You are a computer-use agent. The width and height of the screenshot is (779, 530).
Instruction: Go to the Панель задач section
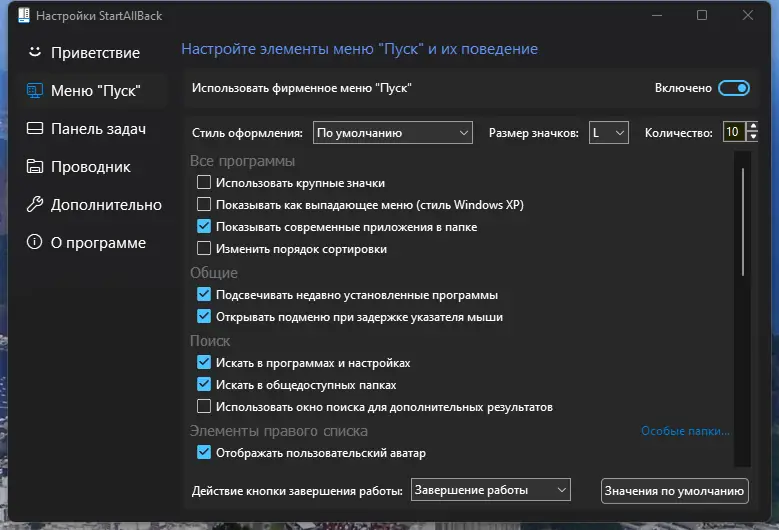(98, 129)
